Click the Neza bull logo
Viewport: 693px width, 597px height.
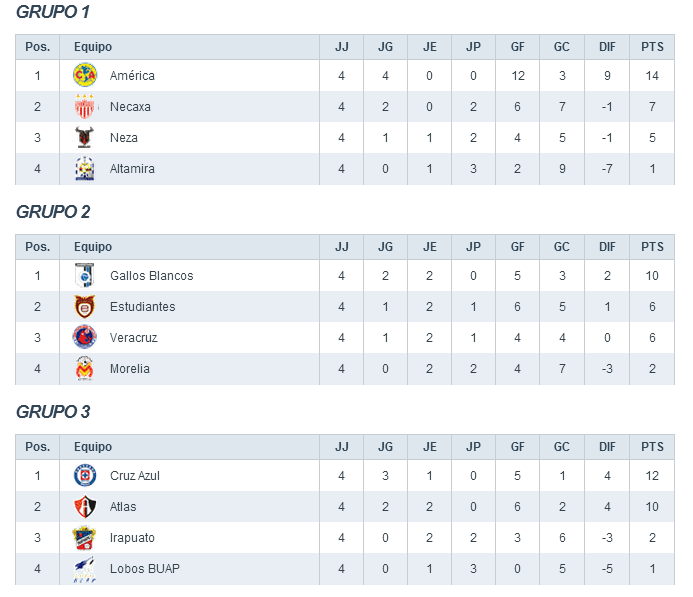pyautogui.click(x=85, y=138)
